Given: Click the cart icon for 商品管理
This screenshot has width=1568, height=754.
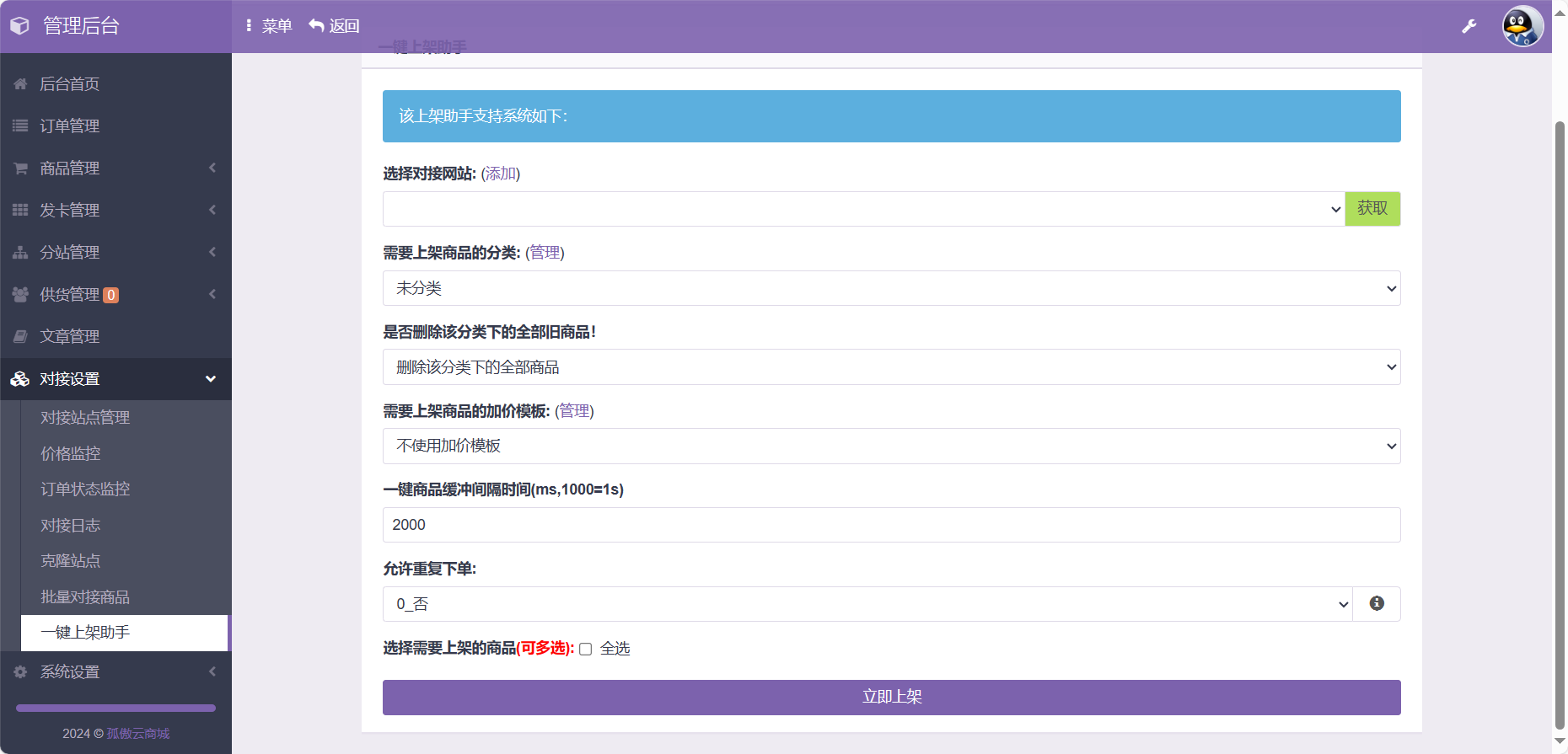Looking at the screenshot, I should pyautogui.click(x=20, y=168).
